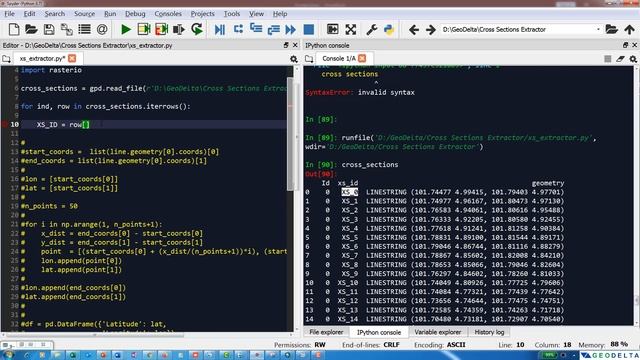
Task: Go forward with right arrow
Action: (x=431, y=29)
